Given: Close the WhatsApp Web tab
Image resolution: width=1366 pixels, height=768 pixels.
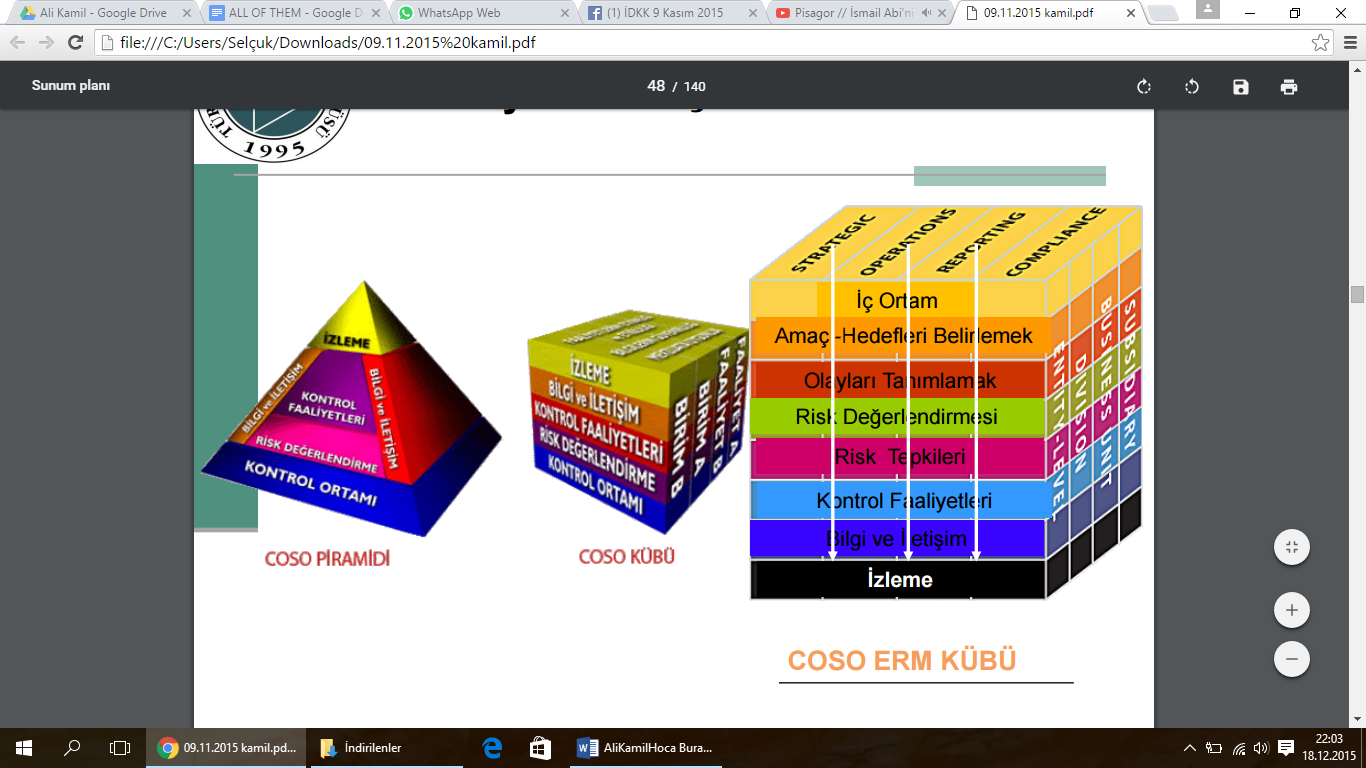Looking at the screenshot, I should click(x=565, y=14).
